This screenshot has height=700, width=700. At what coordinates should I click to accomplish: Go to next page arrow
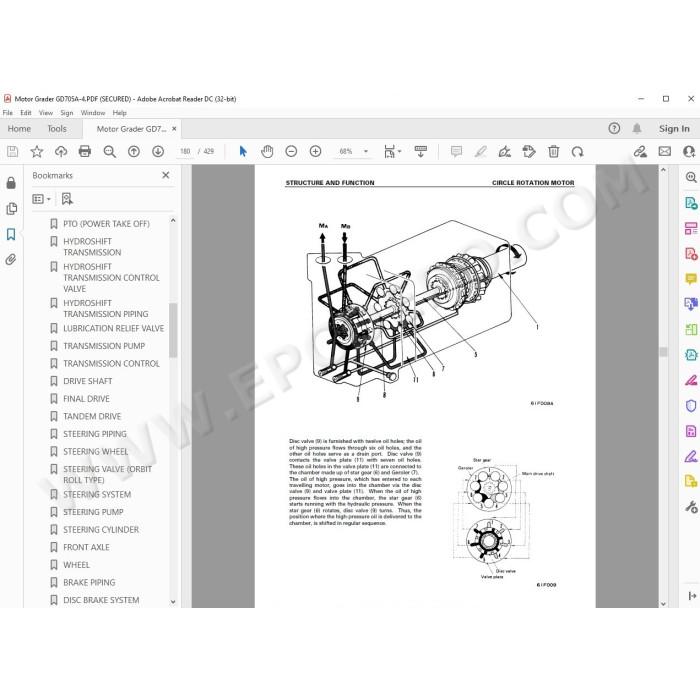pos(158,152)
